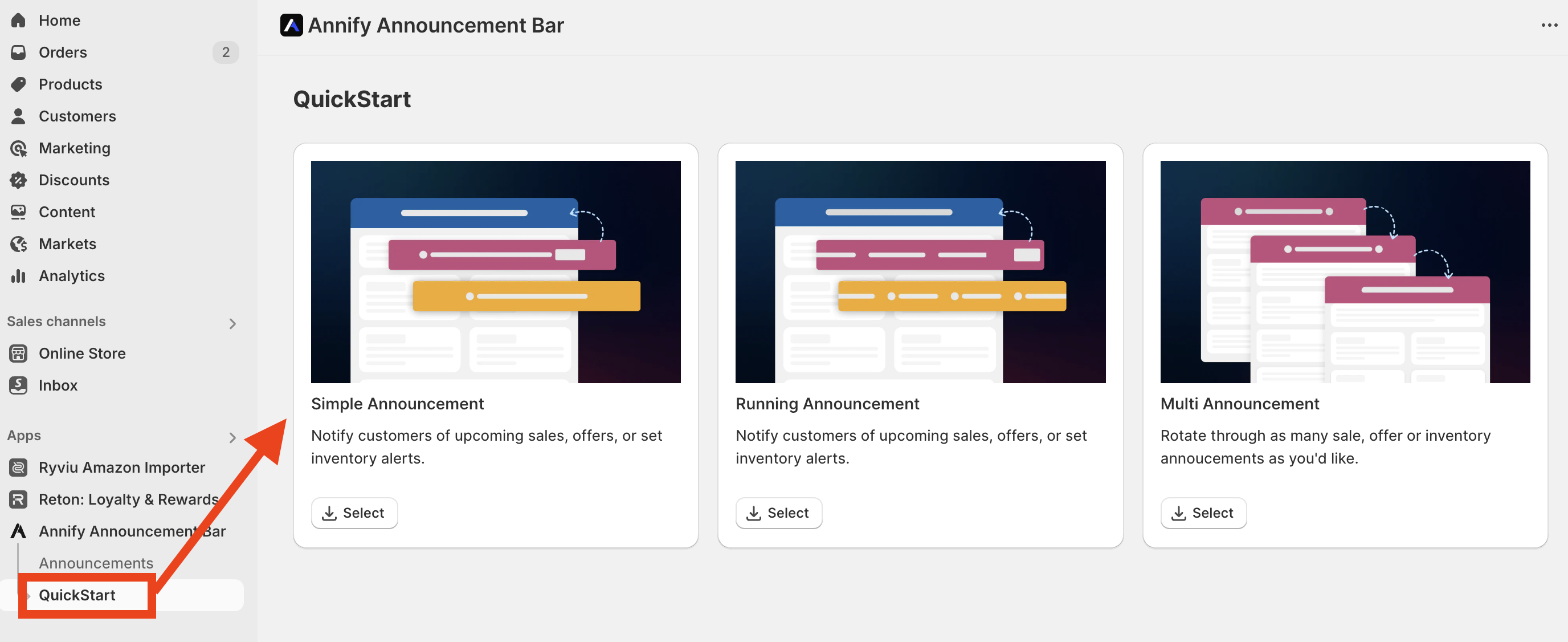Click the Online Store storefront icon
1568x642 pixels.
18,353
